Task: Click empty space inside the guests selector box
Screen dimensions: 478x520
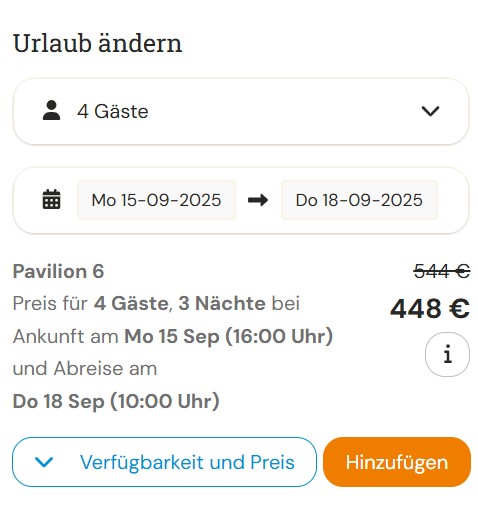Action: [283, 111]
